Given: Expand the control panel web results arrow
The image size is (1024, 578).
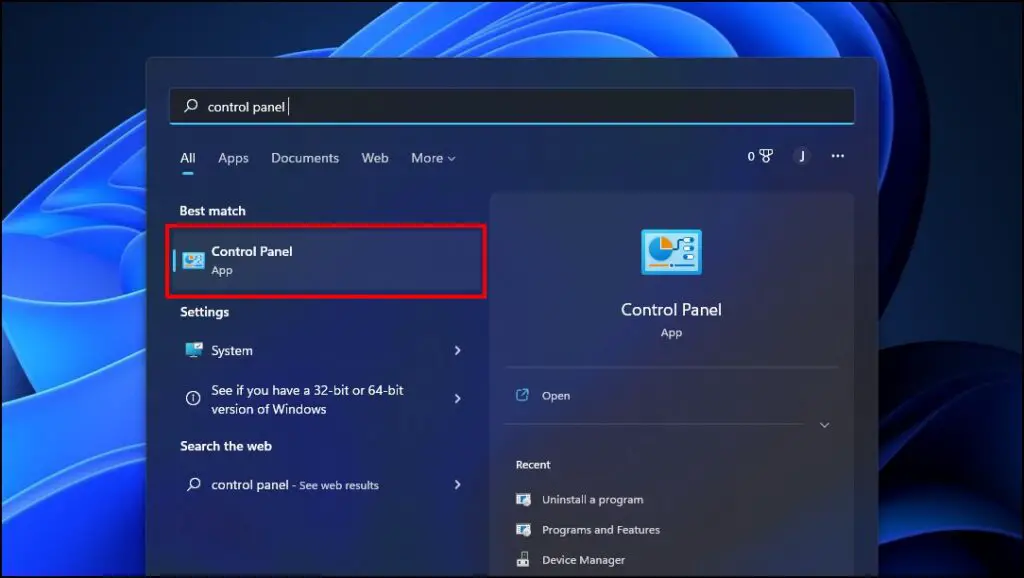Looking at the screenshot, I should 457,484.
